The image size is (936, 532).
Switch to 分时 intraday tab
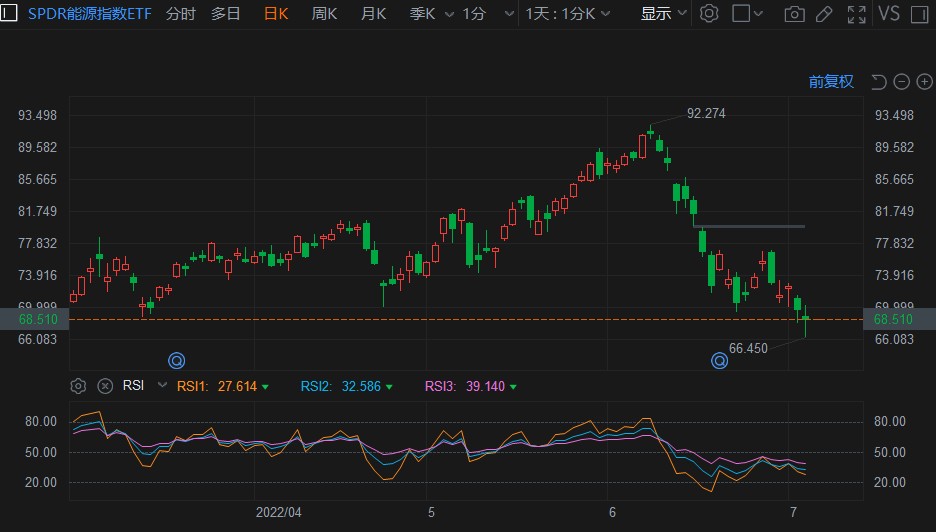coord(181,14)
